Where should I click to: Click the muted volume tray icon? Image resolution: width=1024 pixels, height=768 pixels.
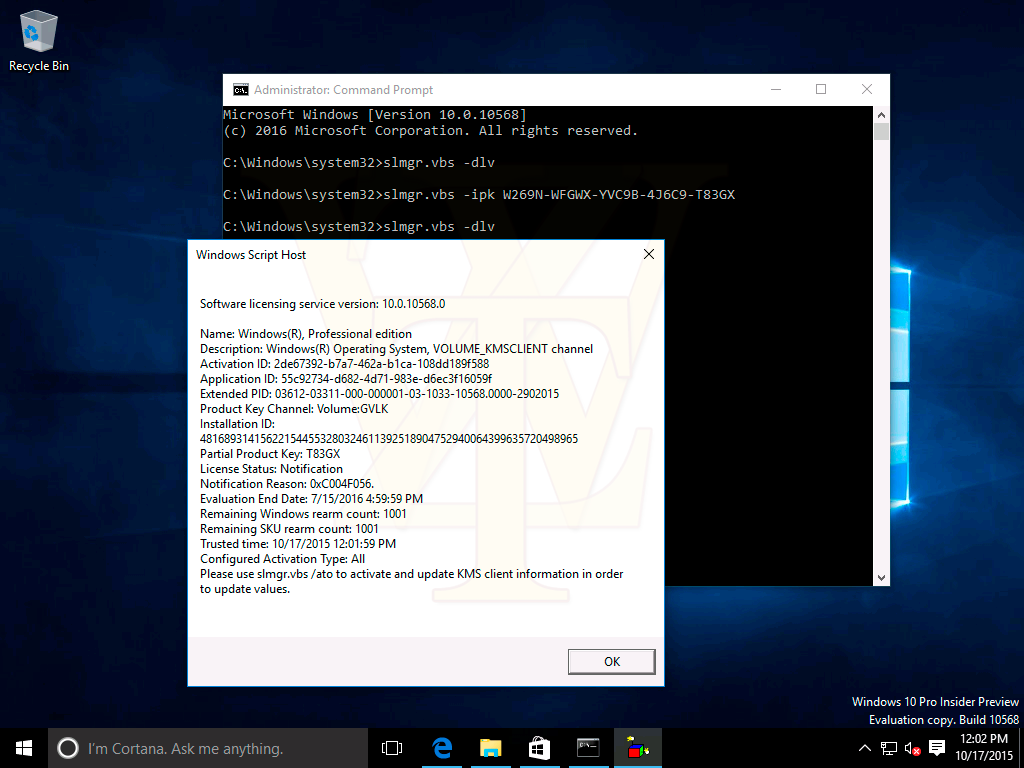point(912,748)
